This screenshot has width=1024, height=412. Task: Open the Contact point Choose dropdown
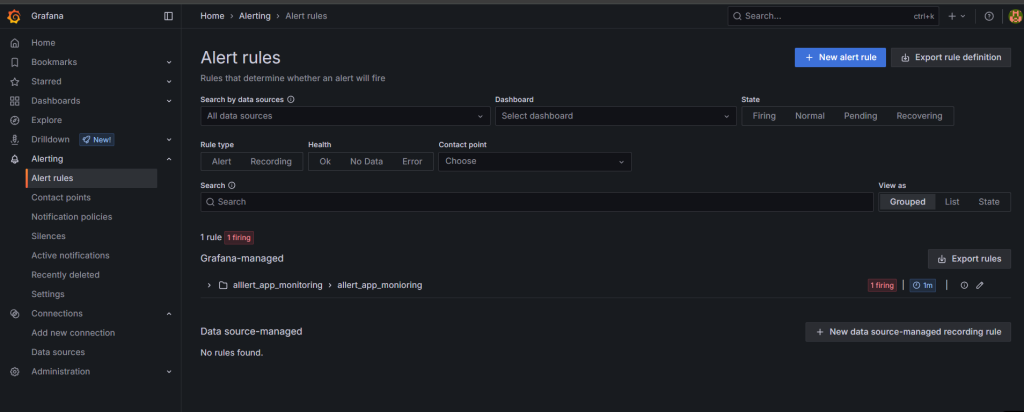(535, 161)
